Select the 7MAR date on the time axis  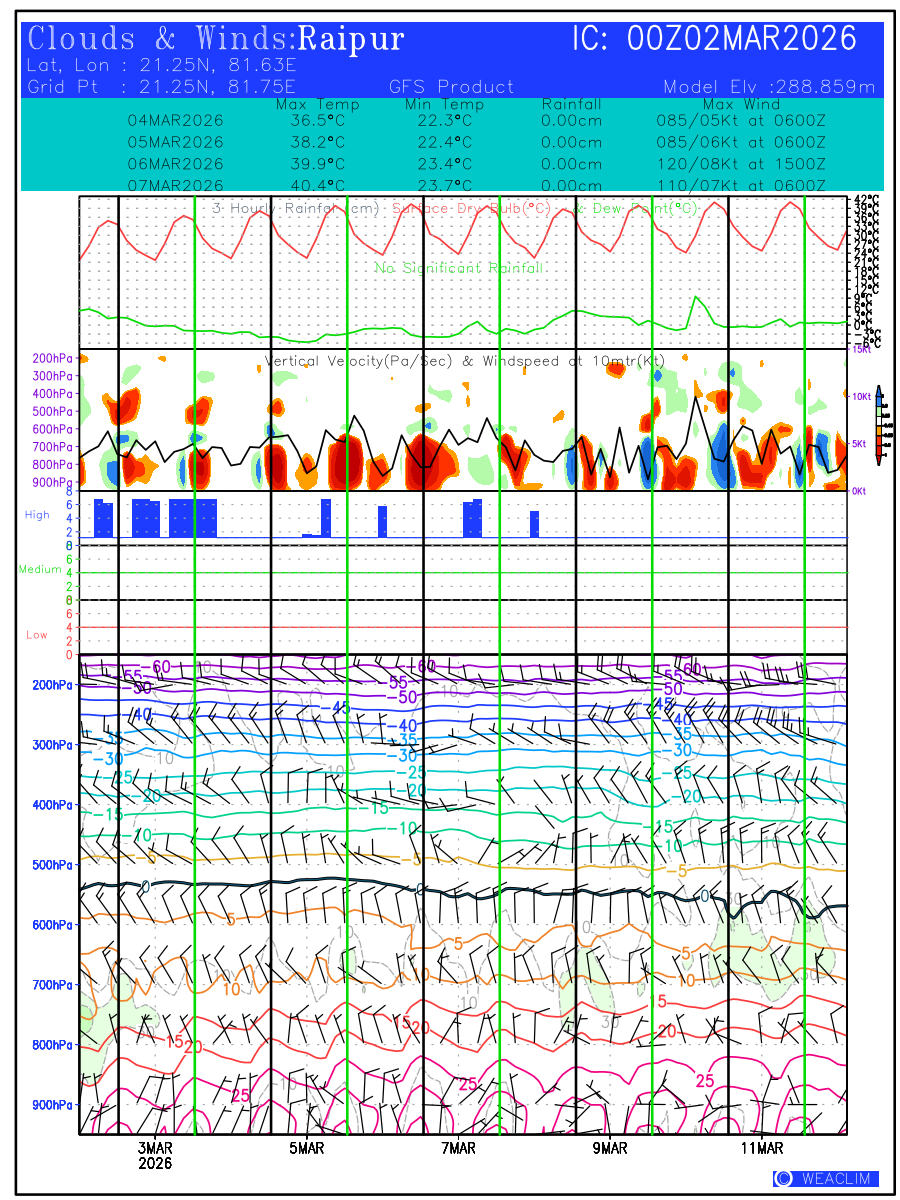458,1149
